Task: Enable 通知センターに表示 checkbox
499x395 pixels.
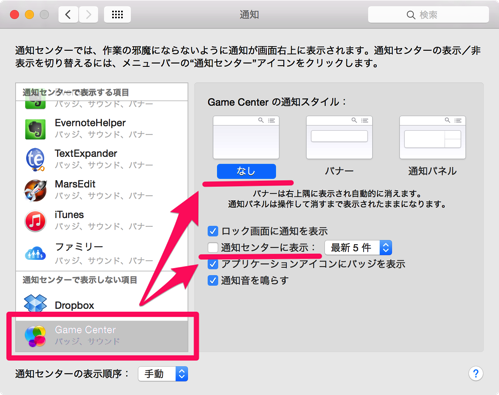Action: 213,247
